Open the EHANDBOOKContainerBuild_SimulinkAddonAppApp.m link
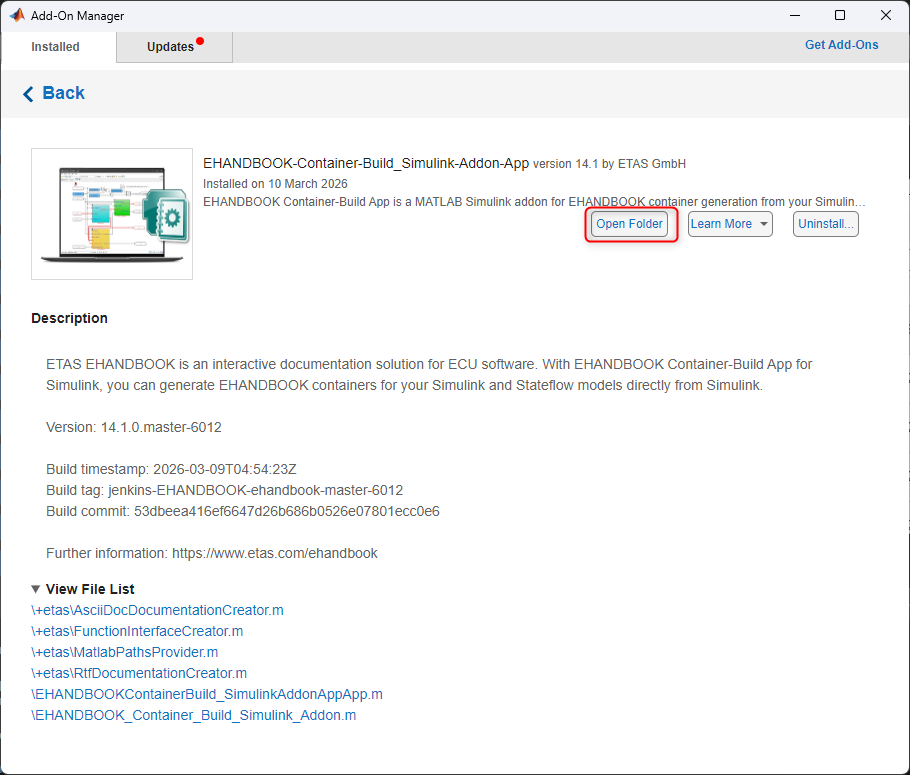The height and width of the screenshot is (775, 910). coord(207,694)
